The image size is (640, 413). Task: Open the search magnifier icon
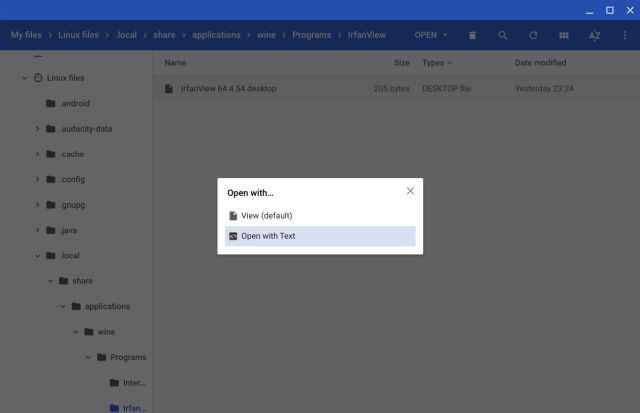click(502, 35)
